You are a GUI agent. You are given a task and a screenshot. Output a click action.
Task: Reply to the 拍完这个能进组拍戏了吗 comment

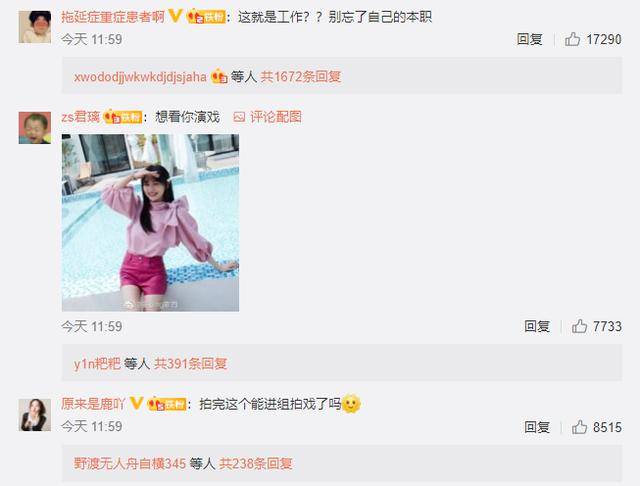tap(537, 427)
